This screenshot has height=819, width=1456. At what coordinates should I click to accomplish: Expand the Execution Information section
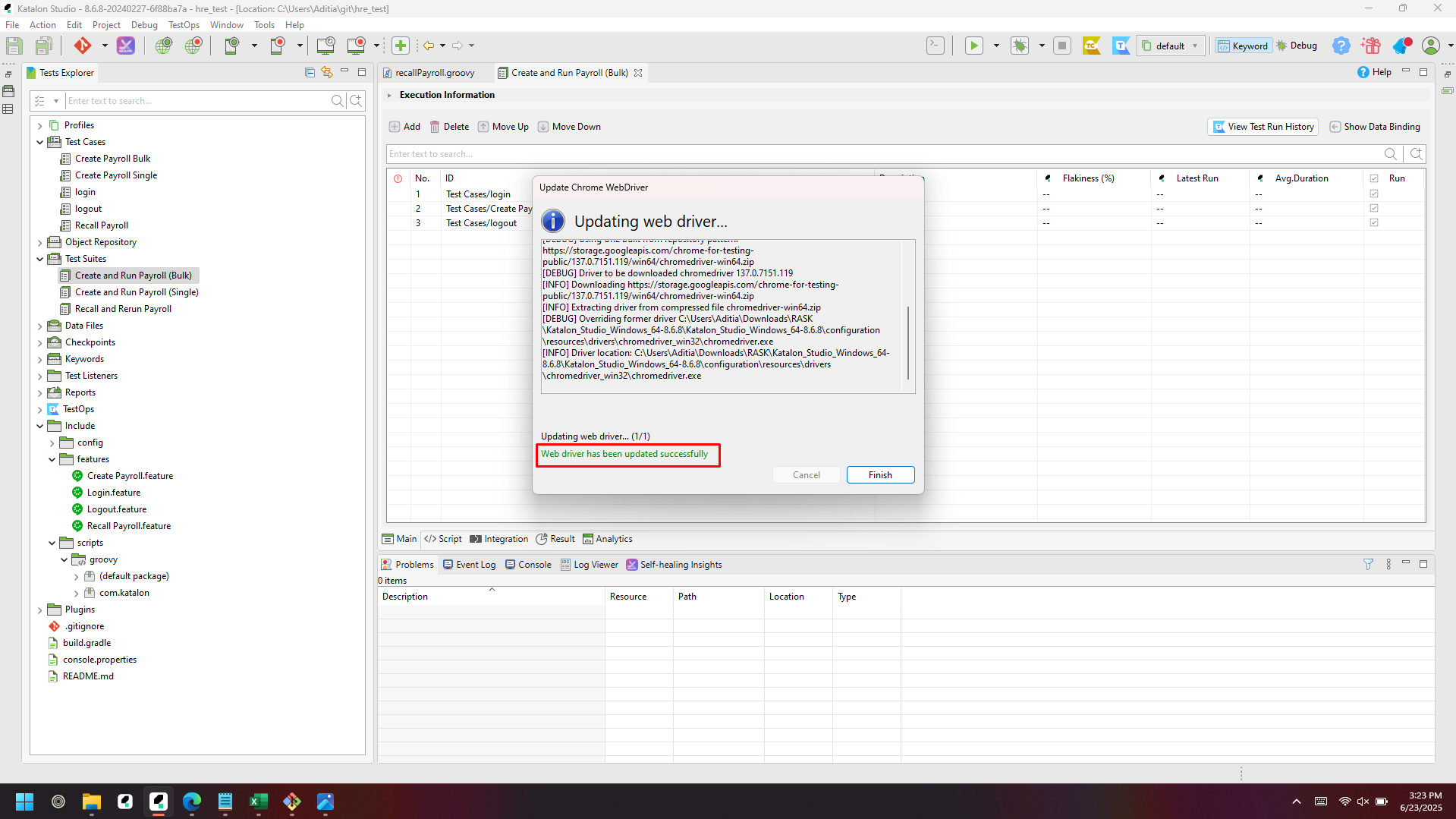389,95
